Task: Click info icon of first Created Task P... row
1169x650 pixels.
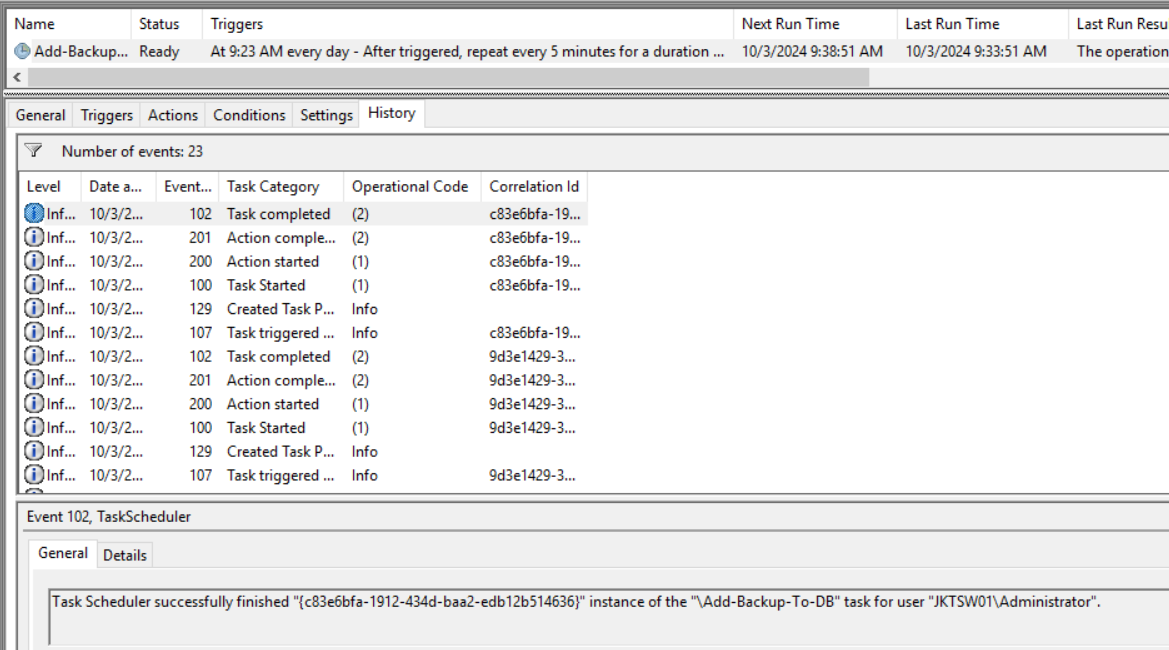Action: pos(34,309)
